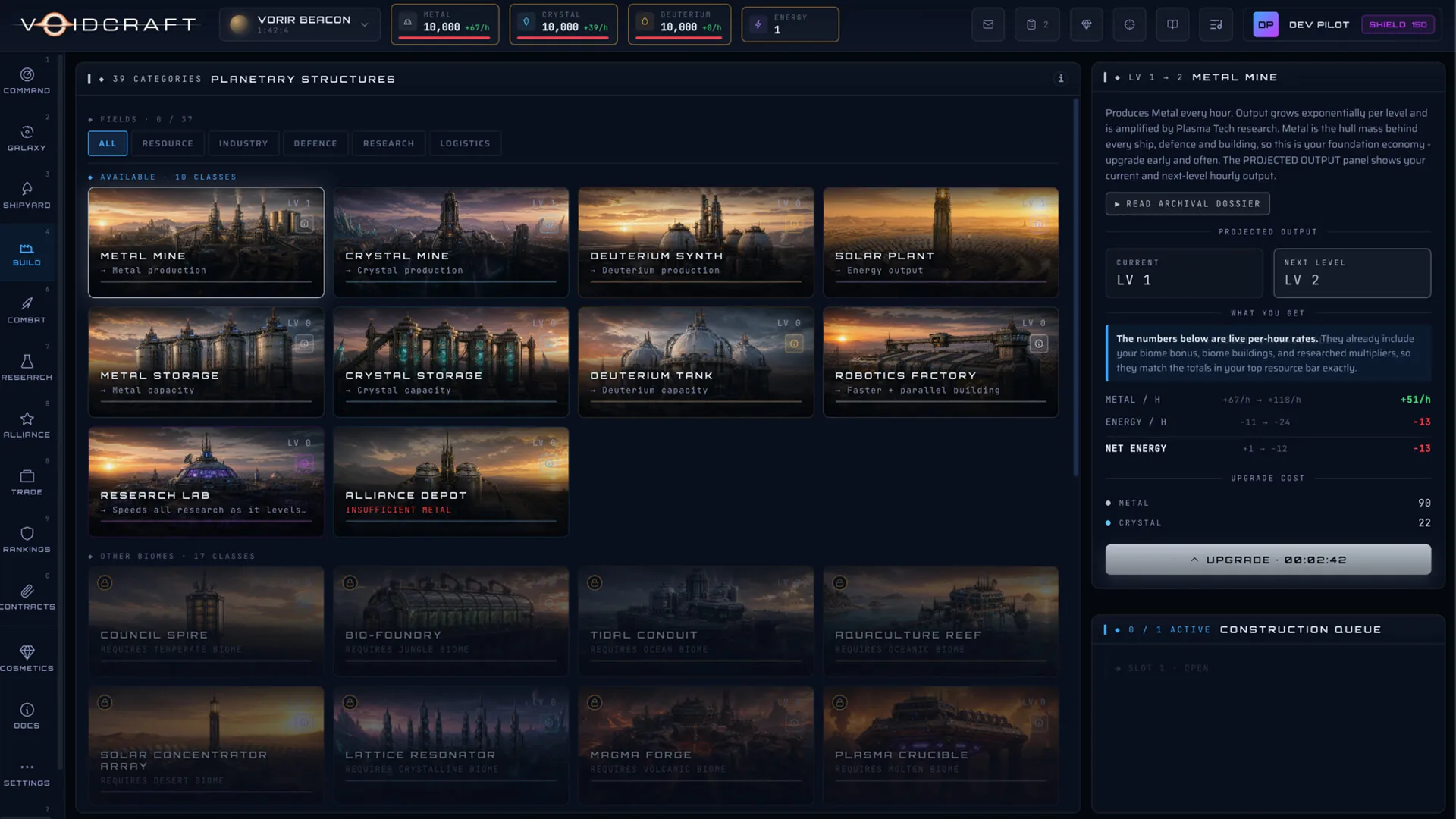Viewport: 1456px width, 819px height.
Task: Open the mail inbox icon
Action: (x=988, y=24)
